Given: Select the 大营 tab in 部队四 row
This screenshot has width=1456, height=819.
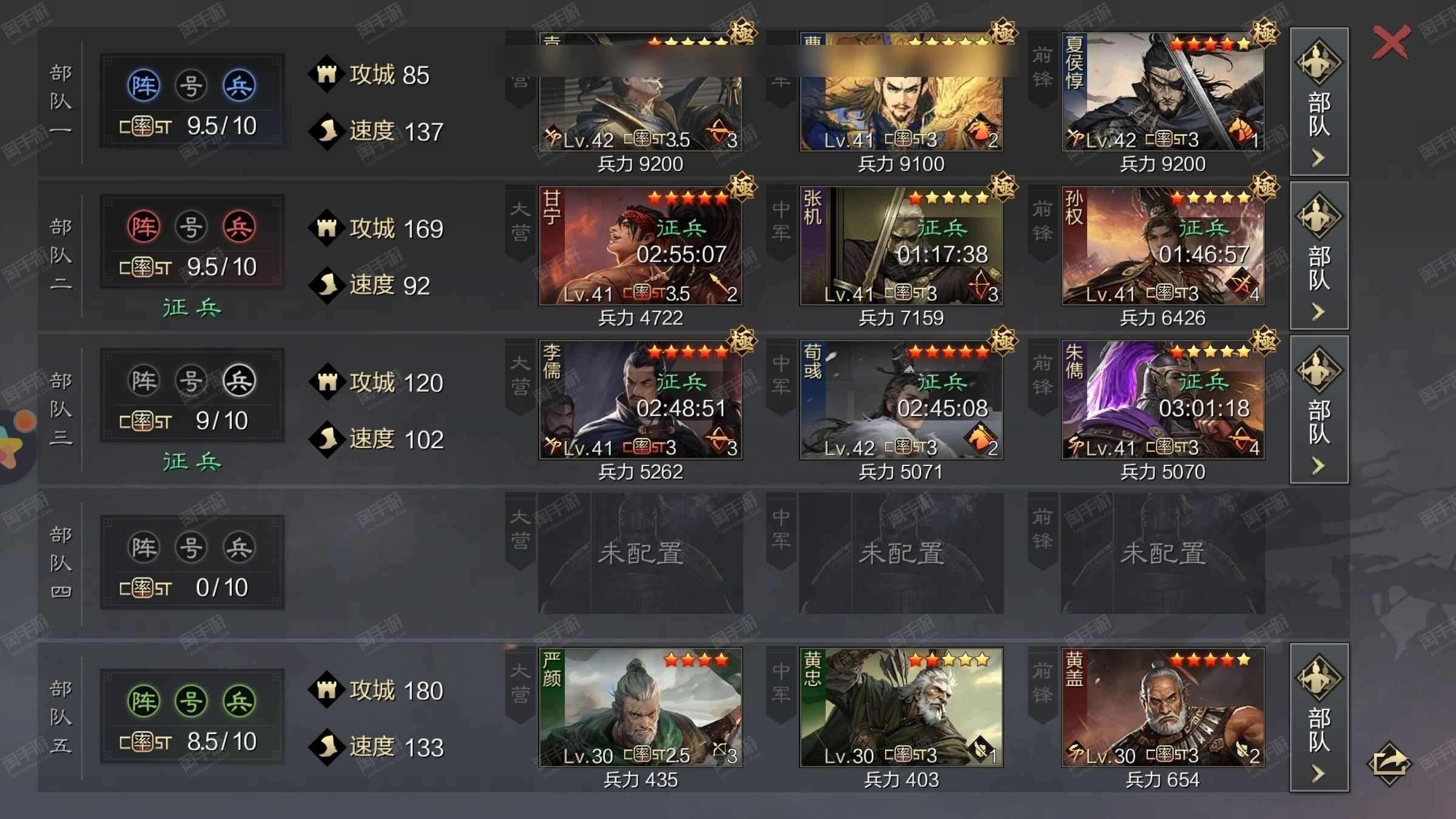Looking at the screenshot, I should 520,531.
